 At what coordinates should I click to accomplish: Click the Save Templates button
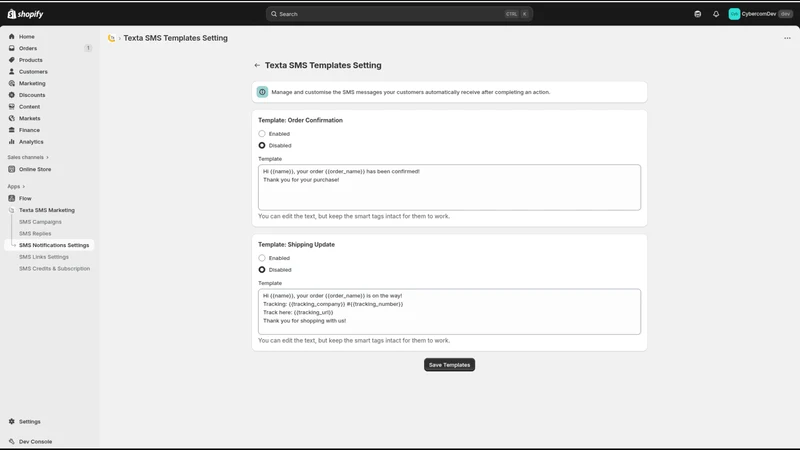click(449, 365)
